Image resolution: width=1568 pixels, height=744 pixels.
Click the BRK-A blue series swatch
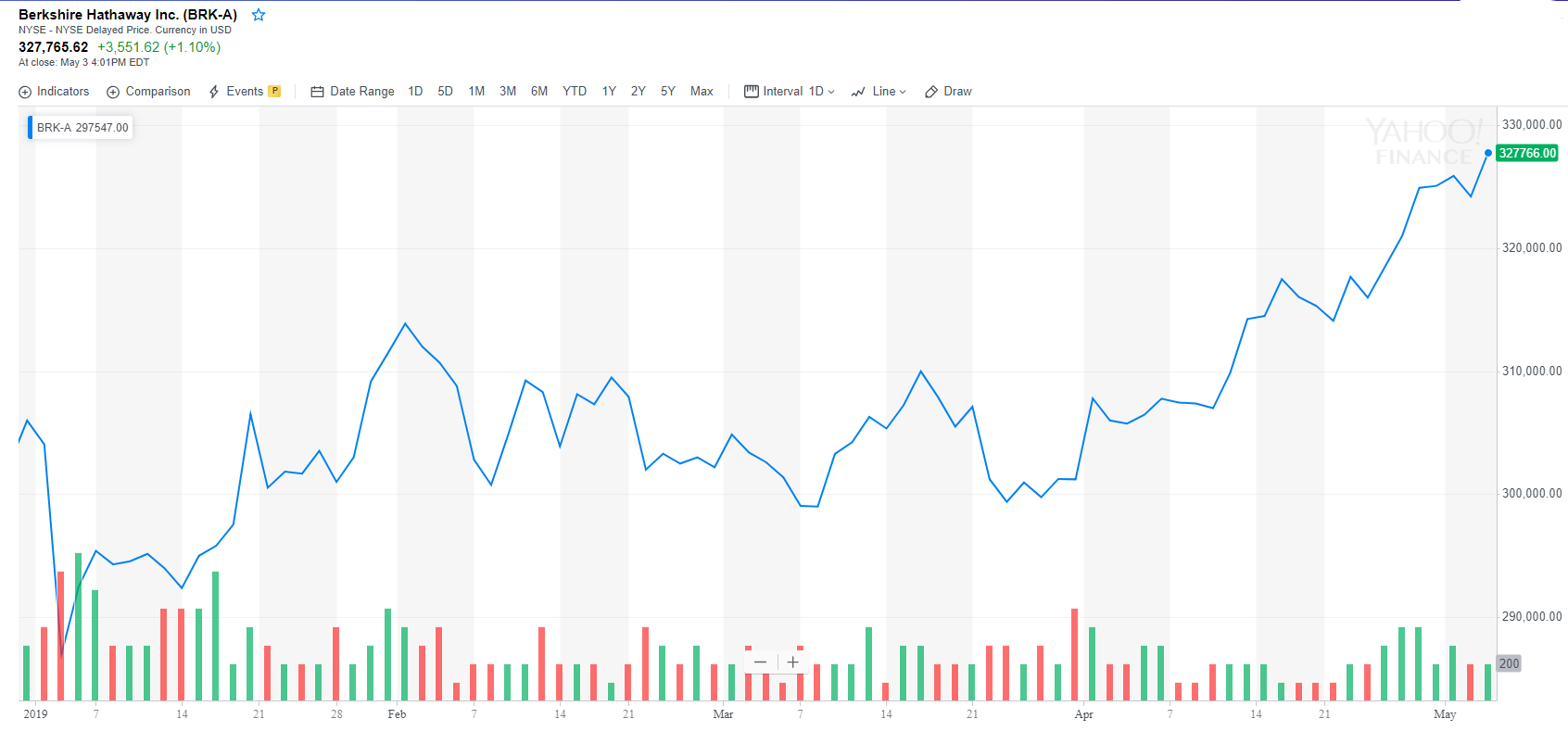pyautogui.click(x=31, y=127)
